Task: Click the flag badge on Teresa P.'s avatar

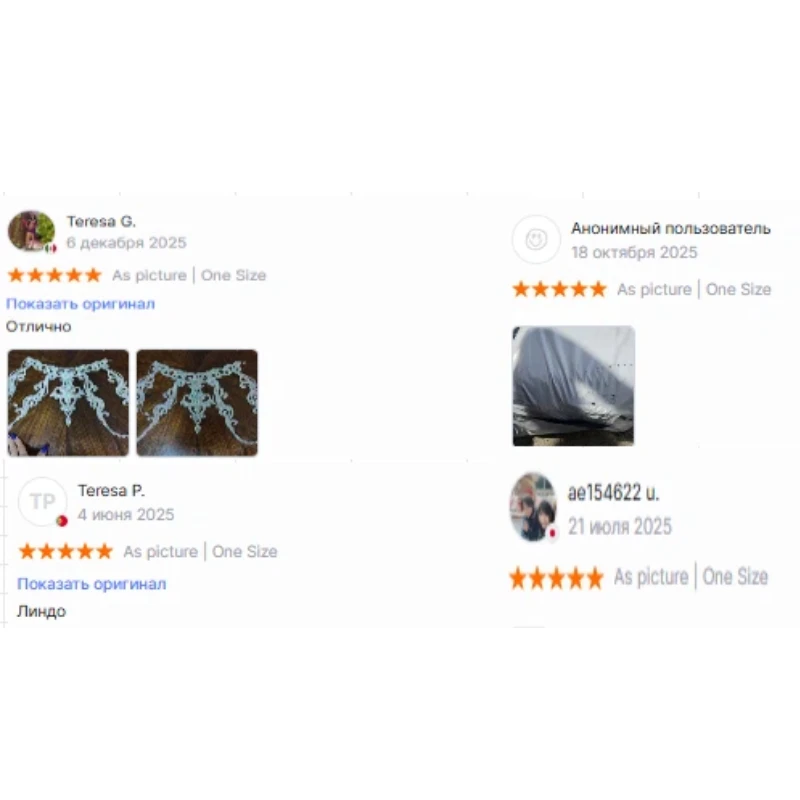Action: pos(62,521)
